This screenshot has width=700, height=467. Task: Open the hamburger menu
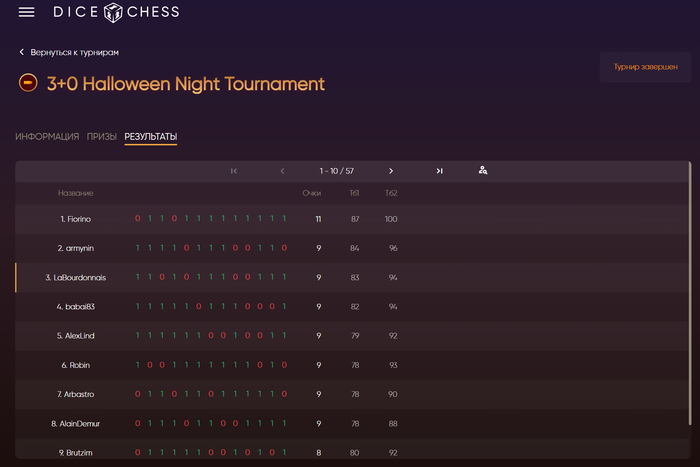[x=27, y=12]
